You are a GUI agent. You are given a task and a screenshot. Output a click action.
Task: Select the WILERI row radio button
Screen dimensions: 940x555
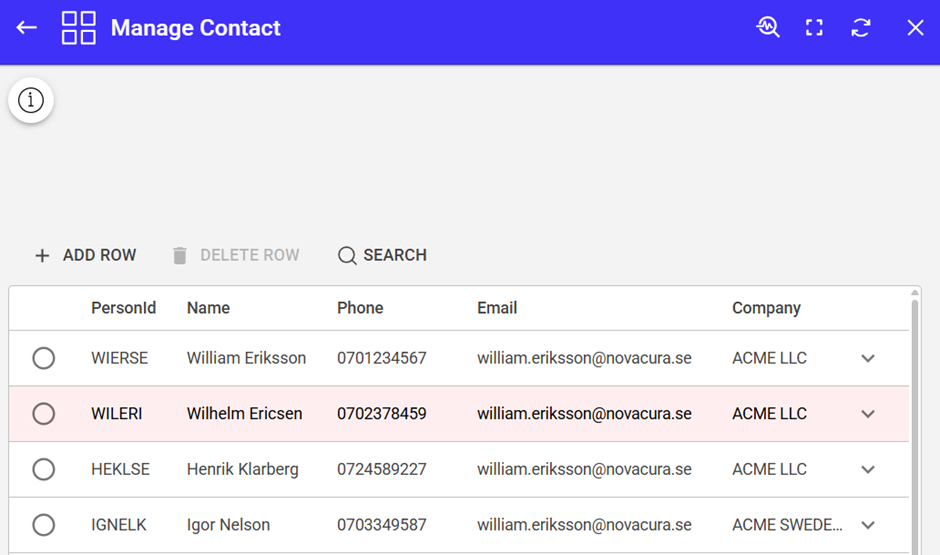(44, 414)
